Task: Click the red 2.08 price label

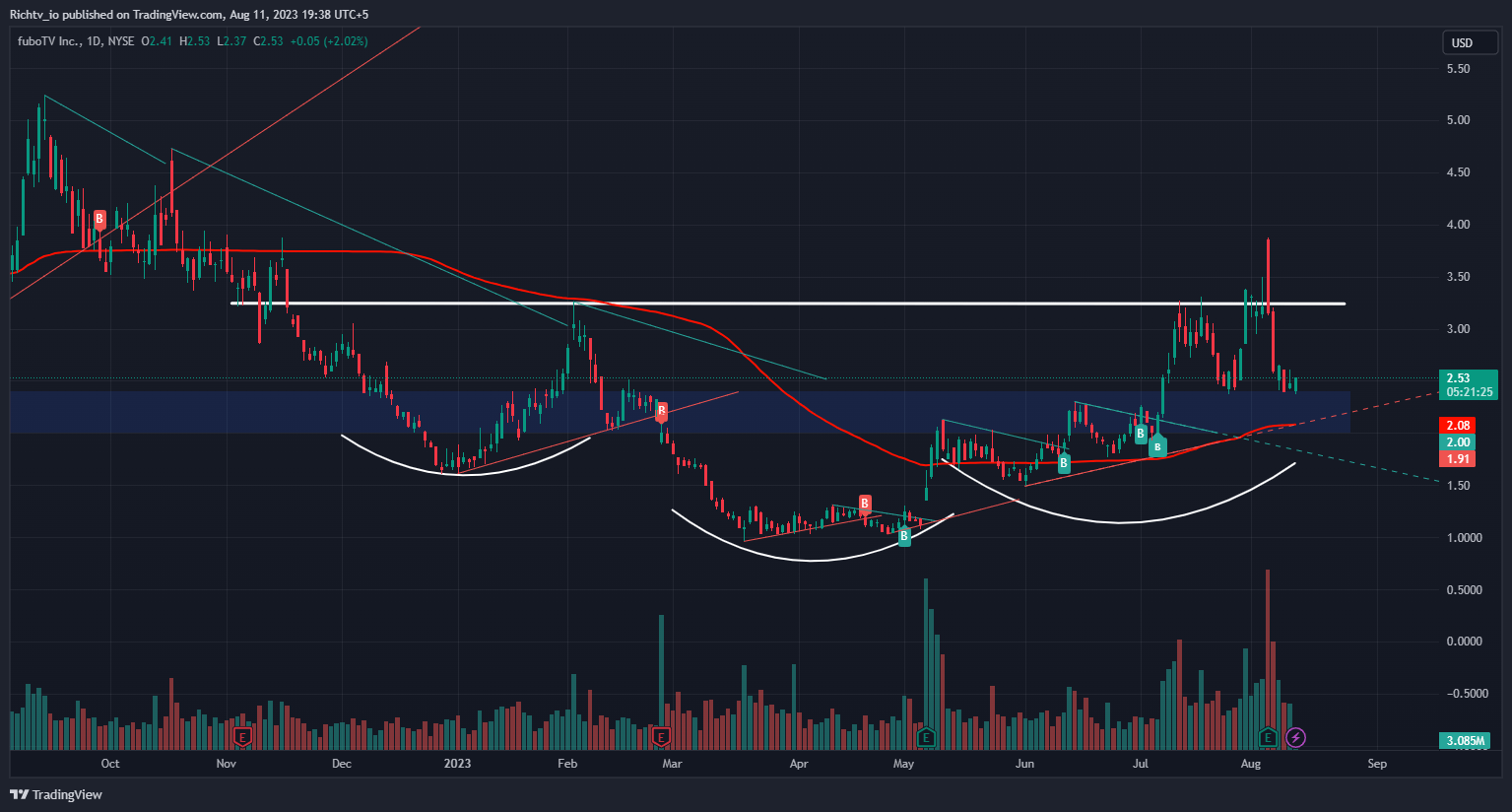Action: click(1458, 426)
